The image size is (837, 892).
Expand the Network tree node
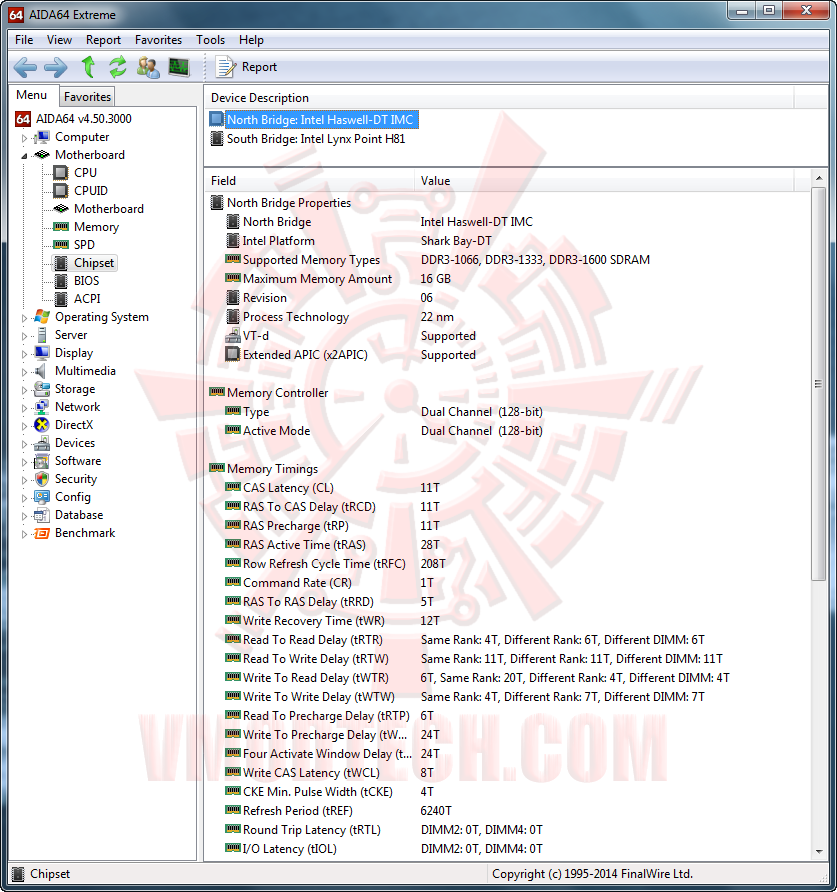(x=24, y=408)
